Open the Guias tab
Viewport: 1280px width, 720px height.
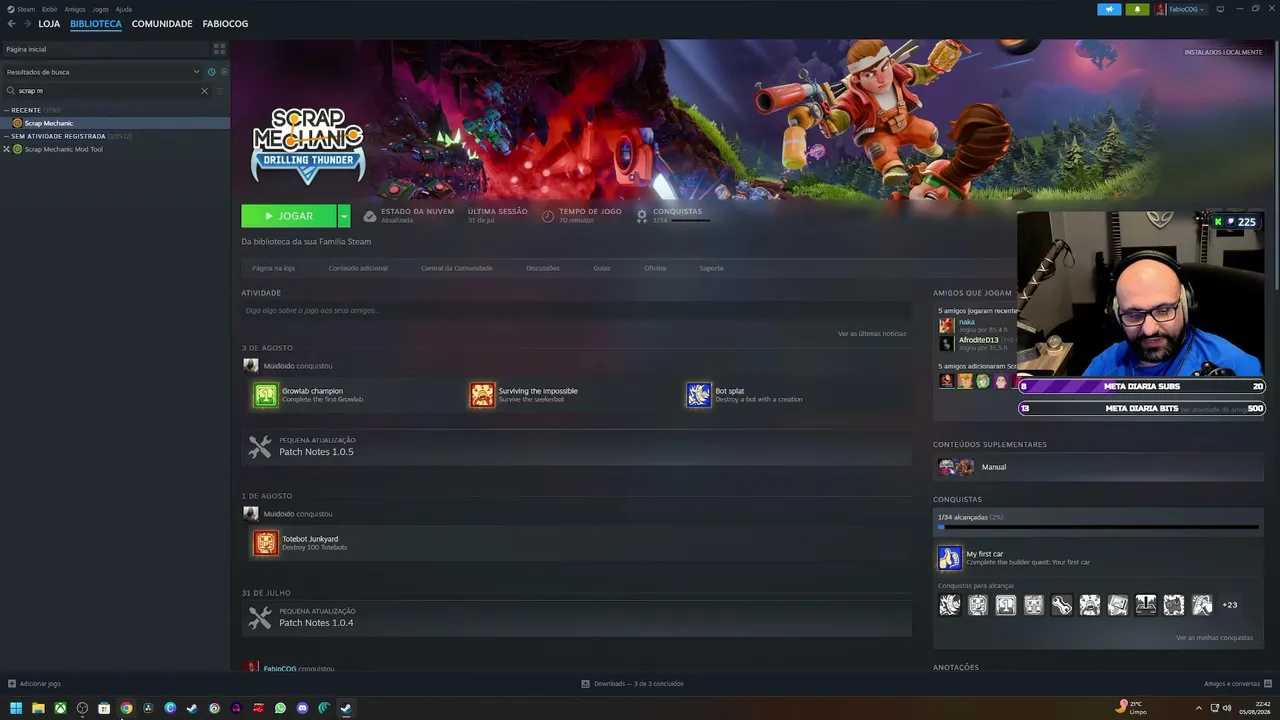coord(602,268)
